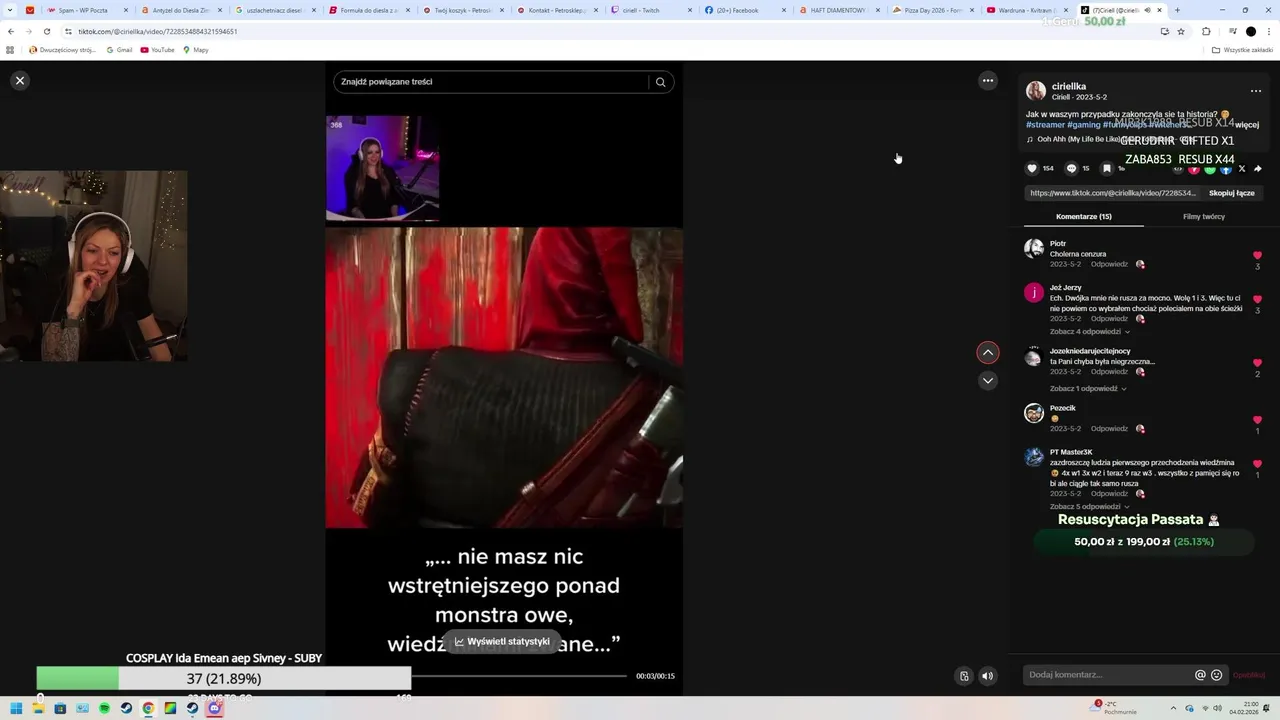Go to next video with down arrow
Viewport: 1280px width, 720px height.
coord(988,380)
